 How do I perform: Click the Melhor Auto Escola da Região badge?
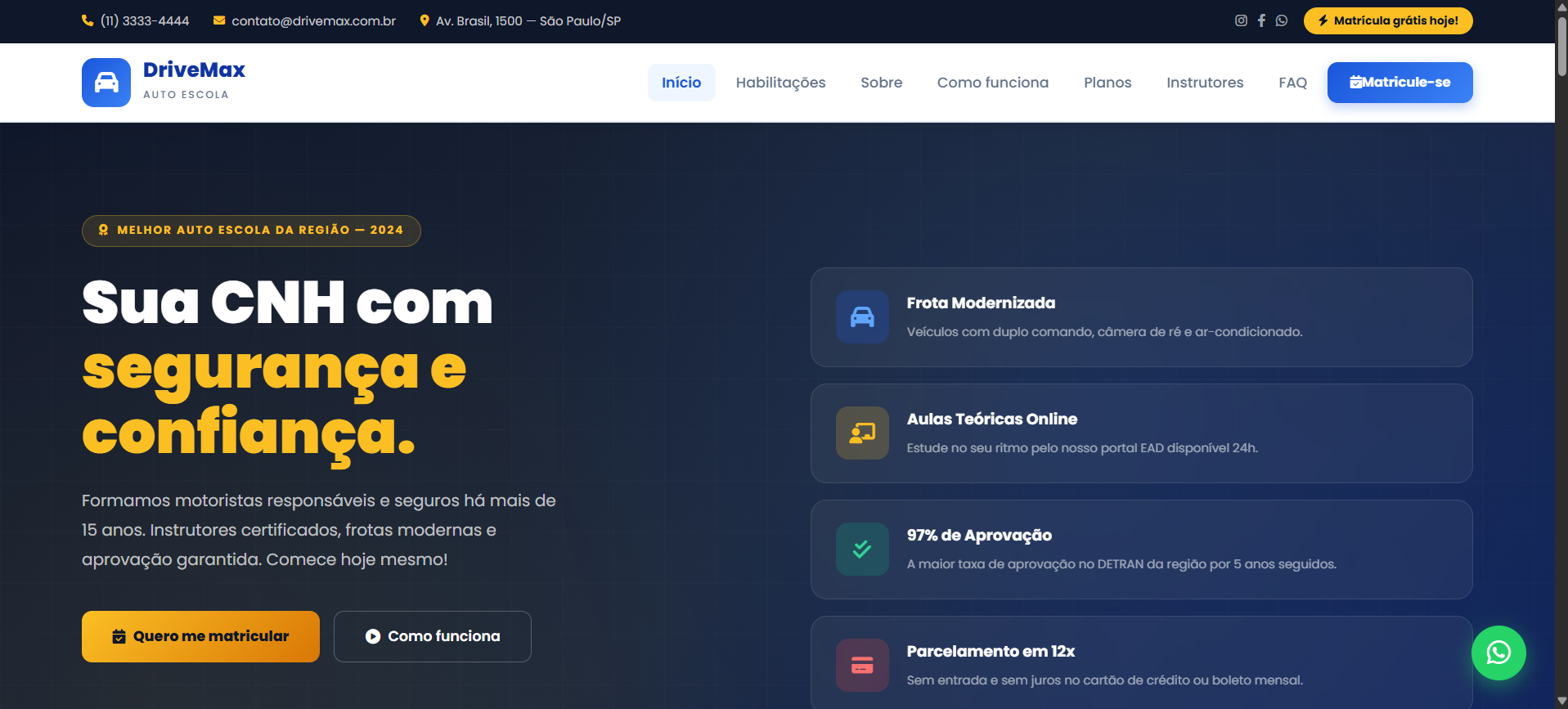251,231
